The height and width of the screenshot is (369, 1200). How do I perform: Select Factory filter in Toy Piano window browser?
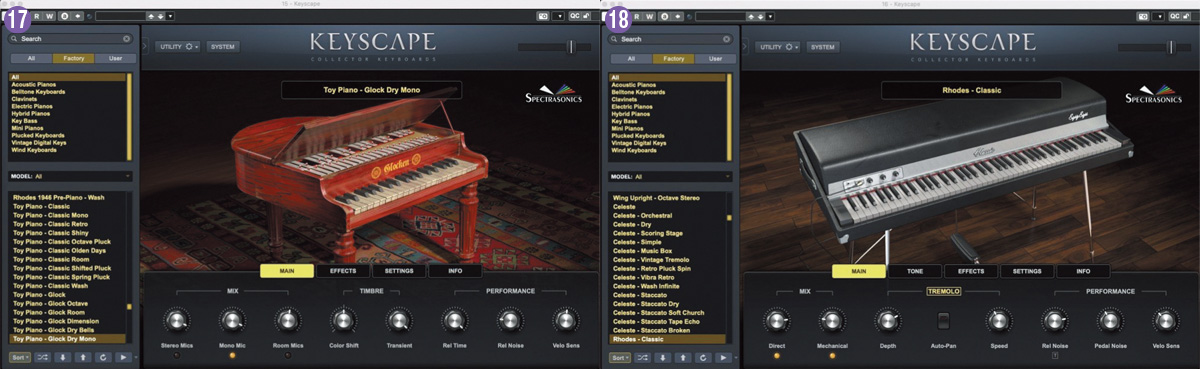pyautogui.click(x=73, y=59)
